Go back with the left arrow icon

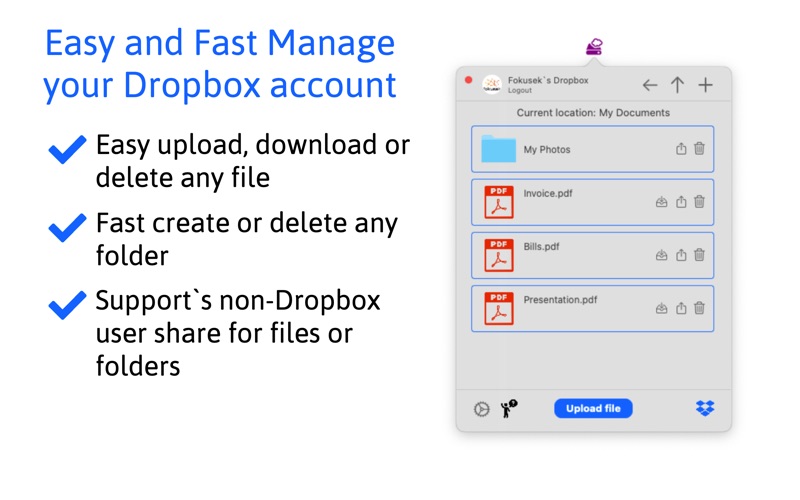pos(649,85)
